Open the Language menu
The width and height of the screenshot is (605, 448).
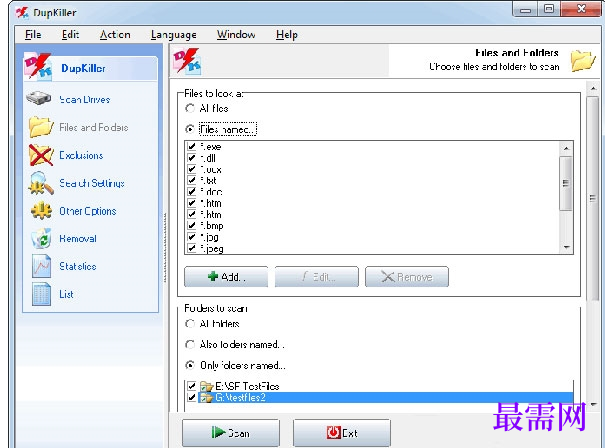(x=174, y=35)
